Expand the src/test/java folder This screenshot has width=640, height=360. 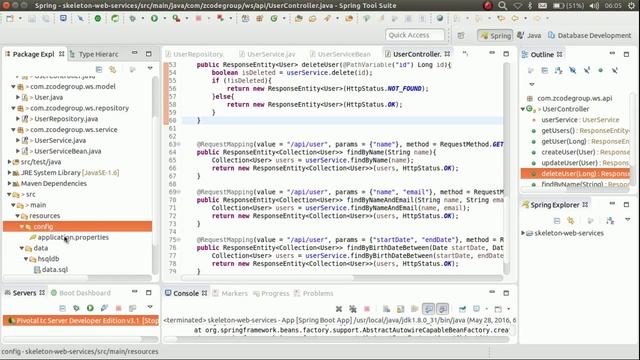(x=9, y=162)
